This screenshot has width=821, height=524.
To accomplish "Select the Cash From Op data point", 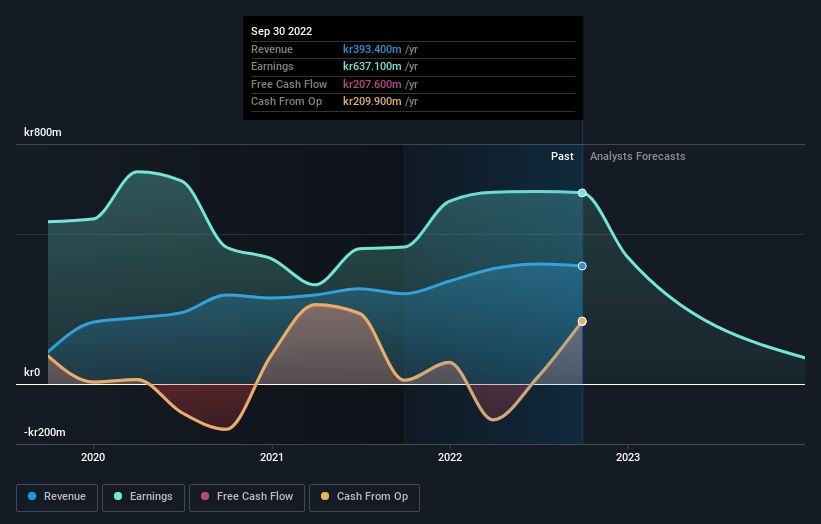I will (x=582, y=321).
